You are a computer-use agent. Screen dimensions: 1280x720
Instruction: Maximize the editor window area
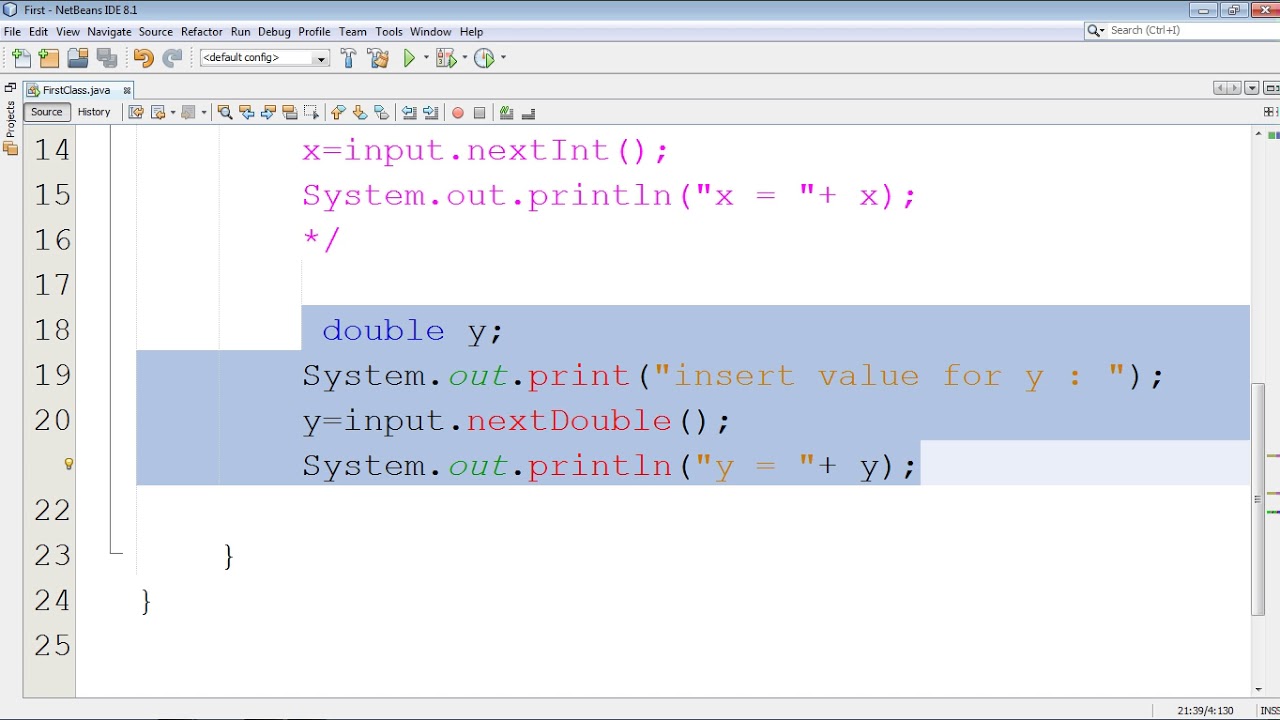click(1271, 89)
